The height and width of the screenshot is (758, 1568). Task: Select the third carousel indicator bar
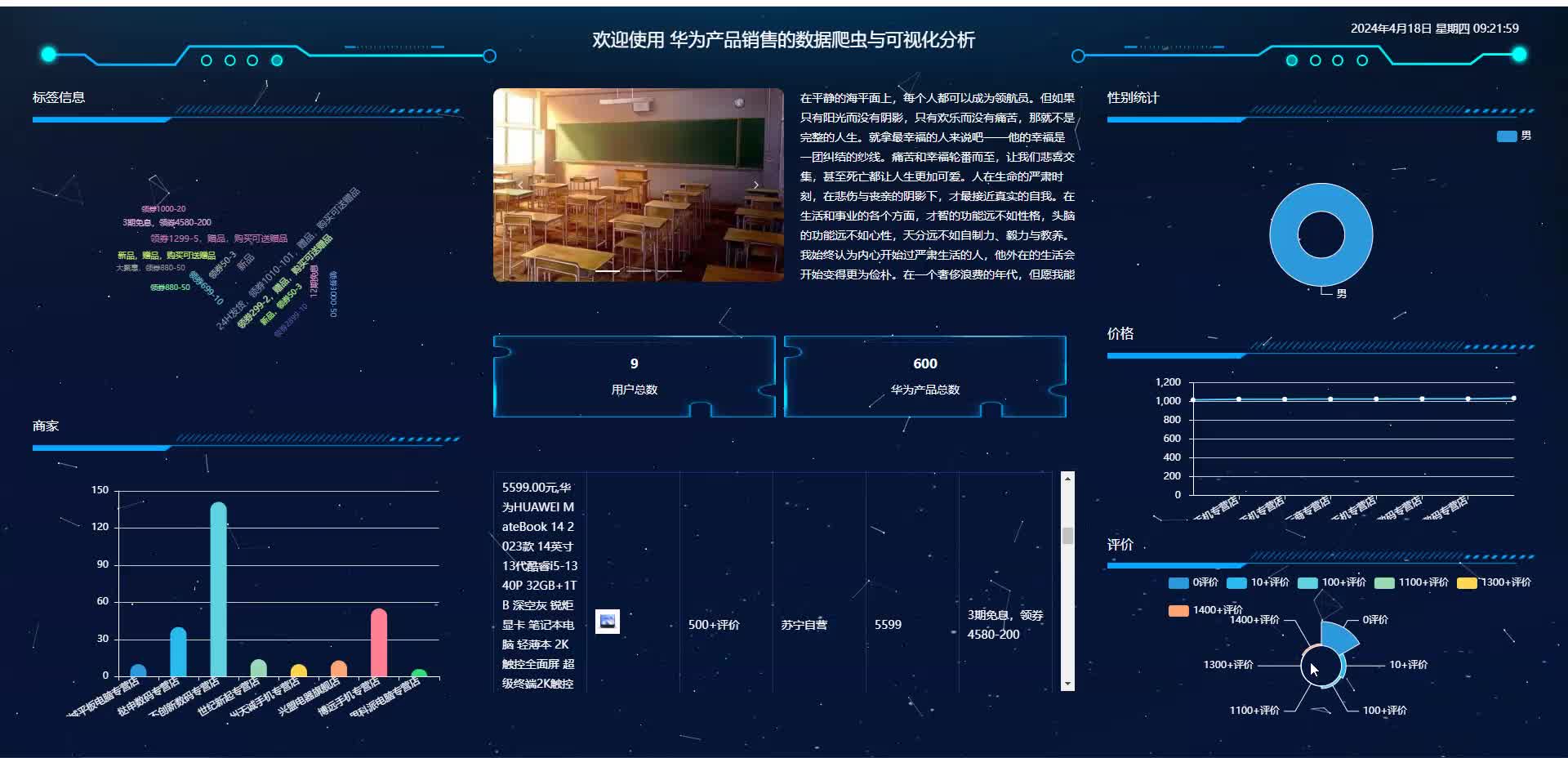(x=670, y=270)
